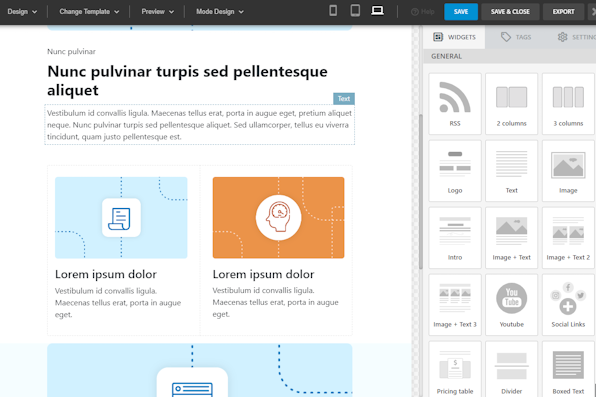Select the Vestibulum paragraph text block
596x397 pixels.
click(x=200, y=125)
